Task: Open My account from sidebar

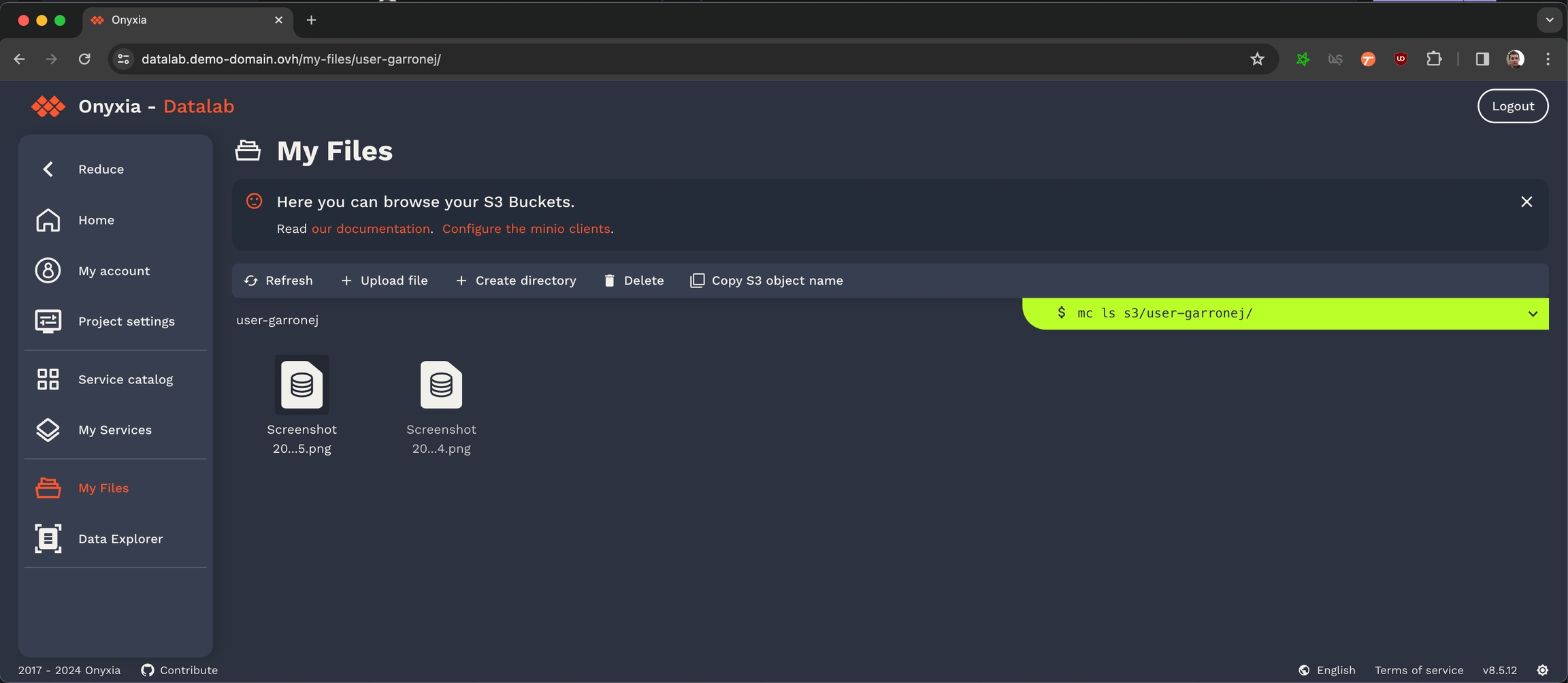Action: click(114, 271)
